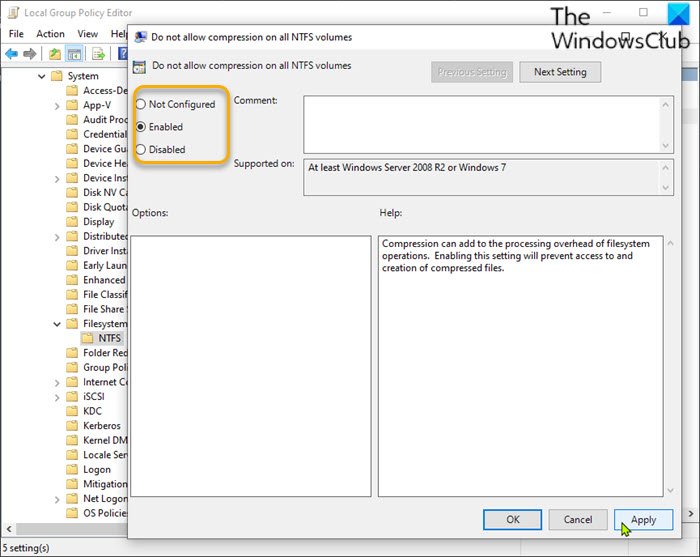700x557 pixels.
Task: Click the Cancel button
Action: pyautogui.click(x=578, y=520)
